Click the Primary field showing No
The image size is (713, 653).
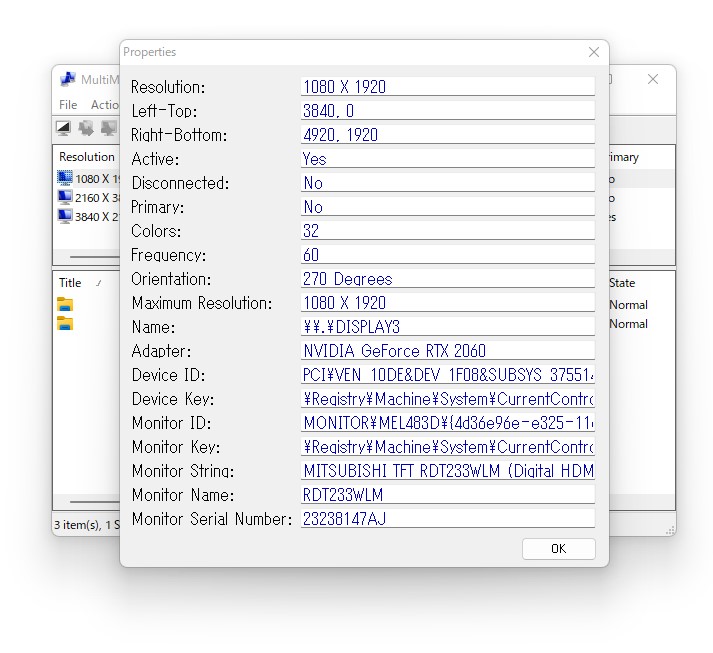pyautogui.click(x=447, y=207)
